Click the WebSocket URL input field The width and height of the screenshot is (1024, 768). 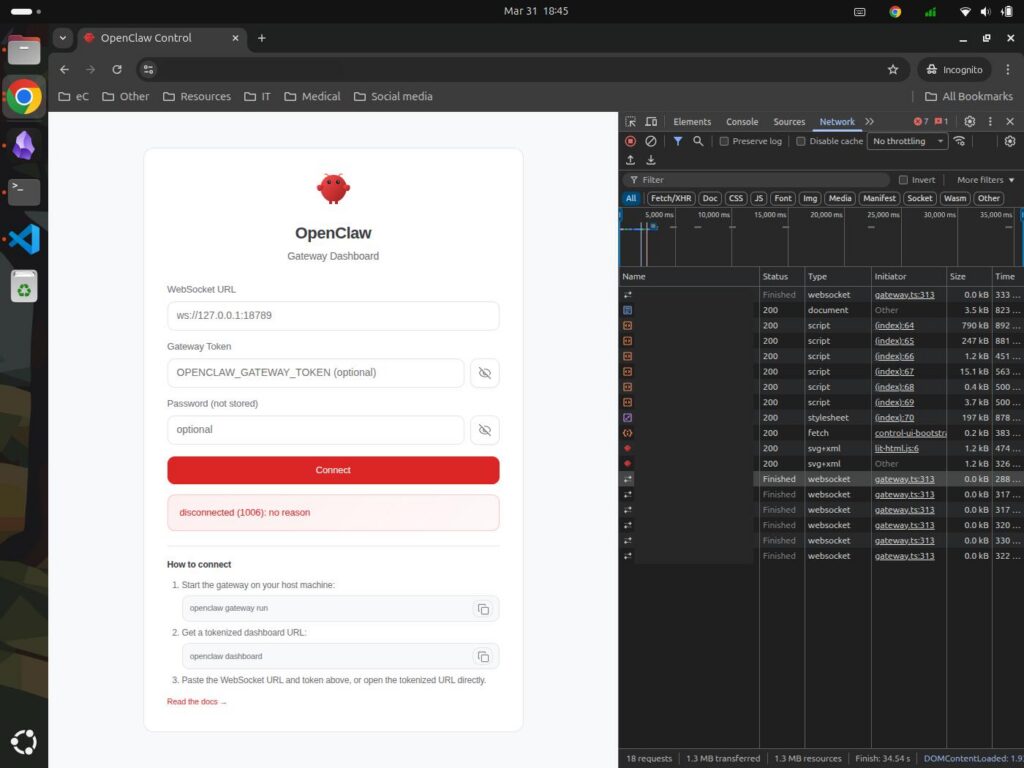tap(333, 315)
